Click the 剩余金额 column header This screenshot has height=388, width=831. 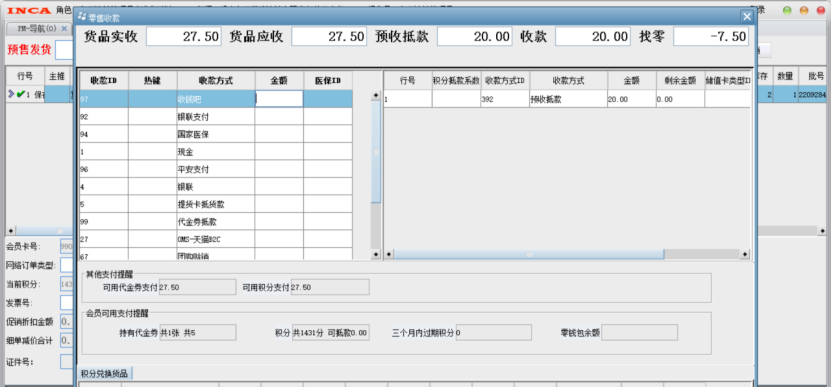680,81
